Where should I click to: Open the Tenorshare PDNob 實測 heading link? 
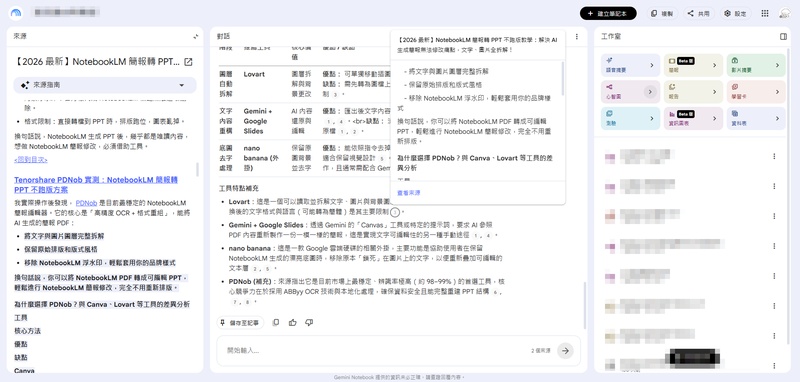pyautogui.click(x=96, y=185)
